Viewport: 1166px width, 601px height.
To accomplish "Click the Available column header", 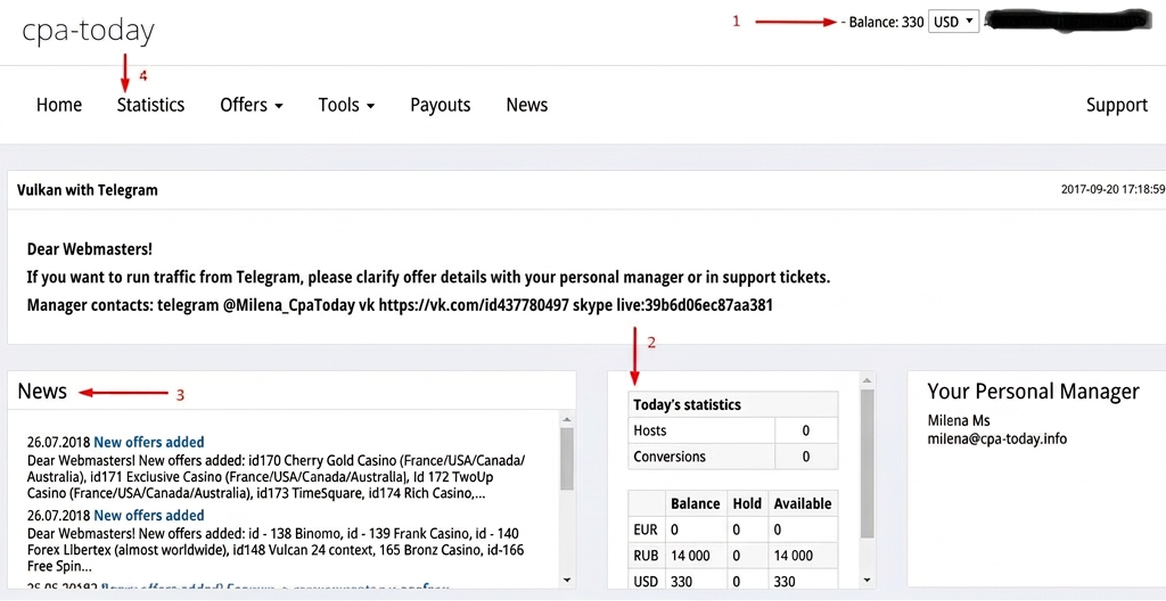I will pyautogui.click(x=802, y=504).
